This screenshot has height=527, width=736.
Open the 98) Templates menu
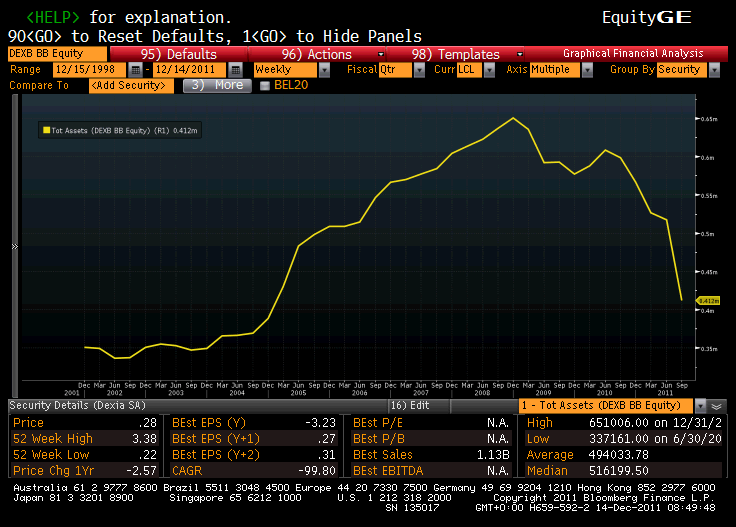click(x=455, y=54)
